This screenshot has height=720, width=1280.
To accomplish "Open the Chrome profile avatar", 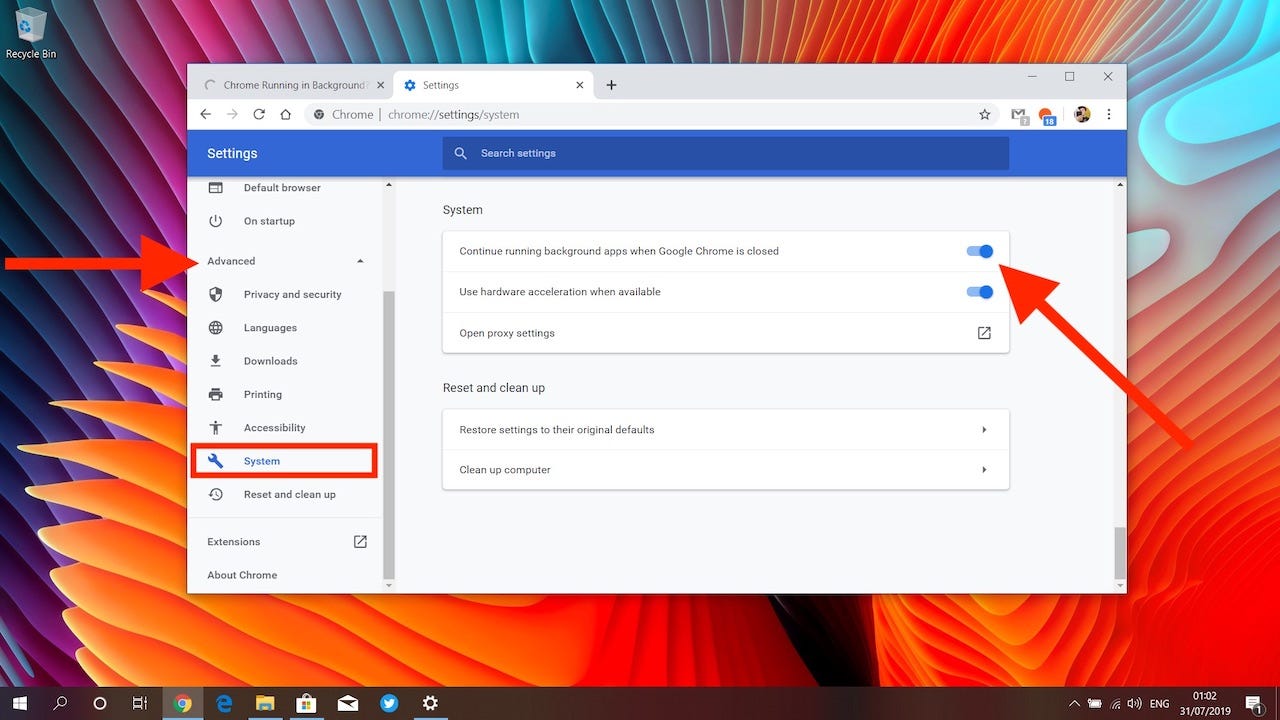I will click(1082, 115).
